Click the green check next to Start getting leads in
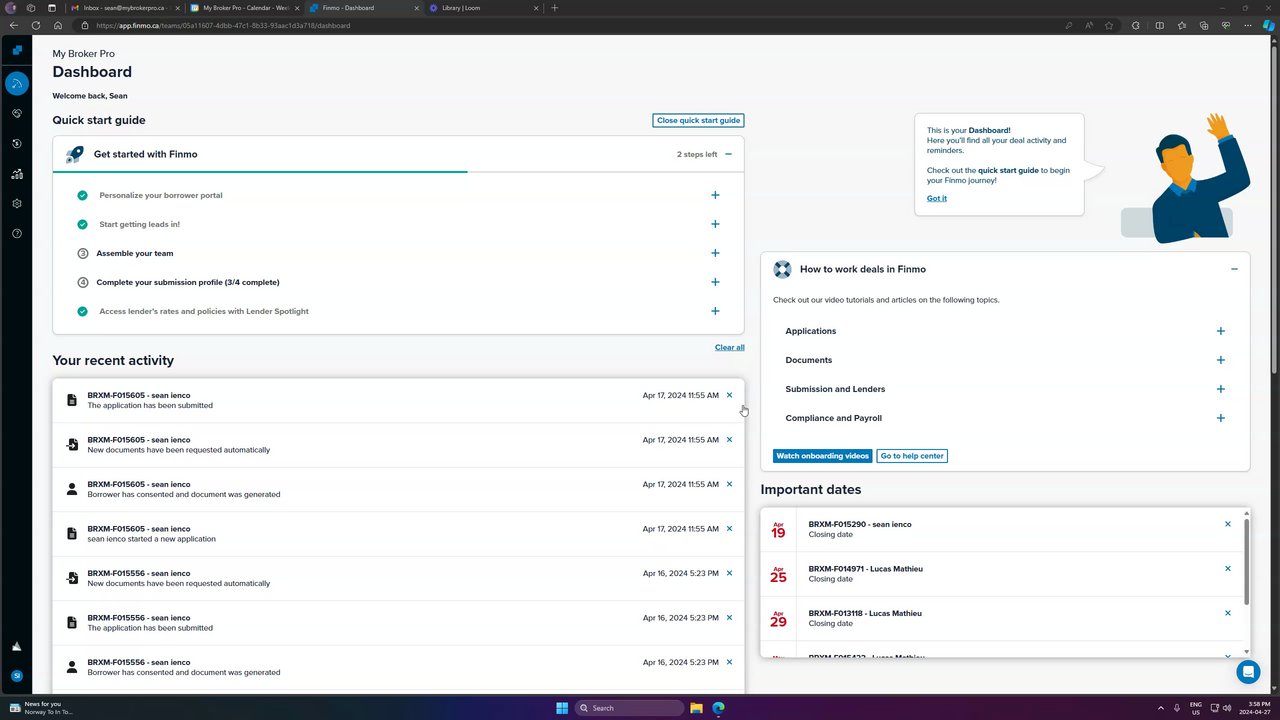The height and width of the screenshot is (720, 1280). tap(82, 224)
